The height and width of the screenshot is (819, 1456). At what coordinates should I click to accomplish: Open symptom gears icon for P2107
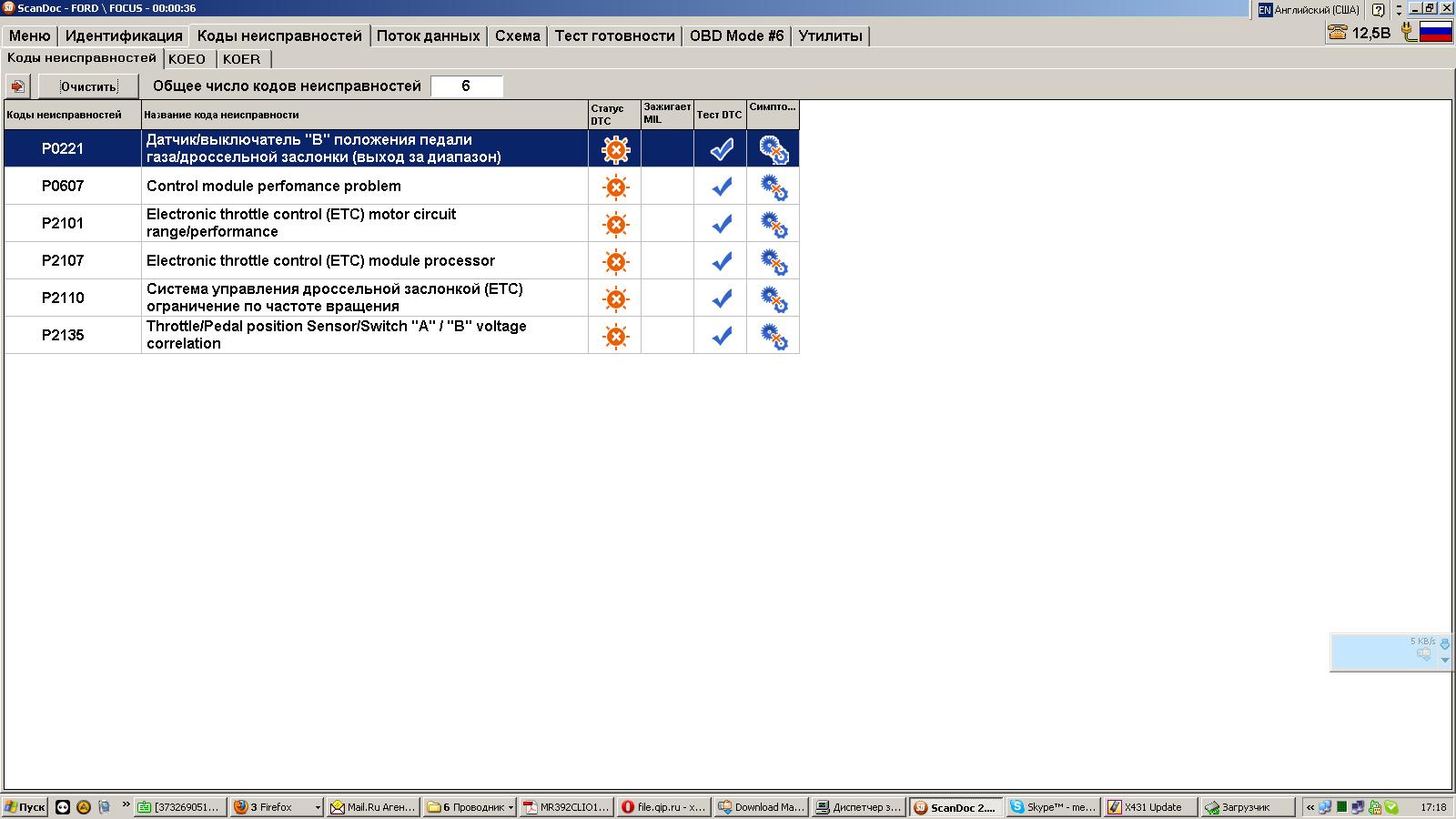[x=773, y=262]
